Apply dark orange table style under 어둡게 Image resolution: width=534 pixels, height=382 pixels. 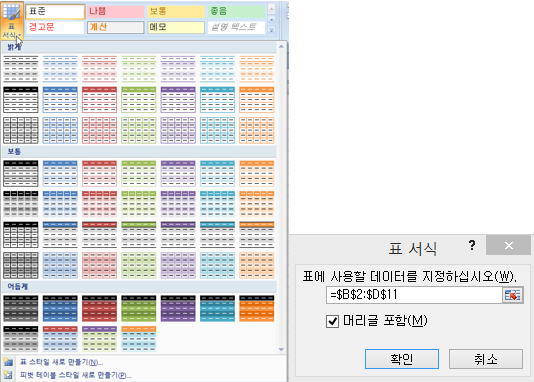pos(256,308)
